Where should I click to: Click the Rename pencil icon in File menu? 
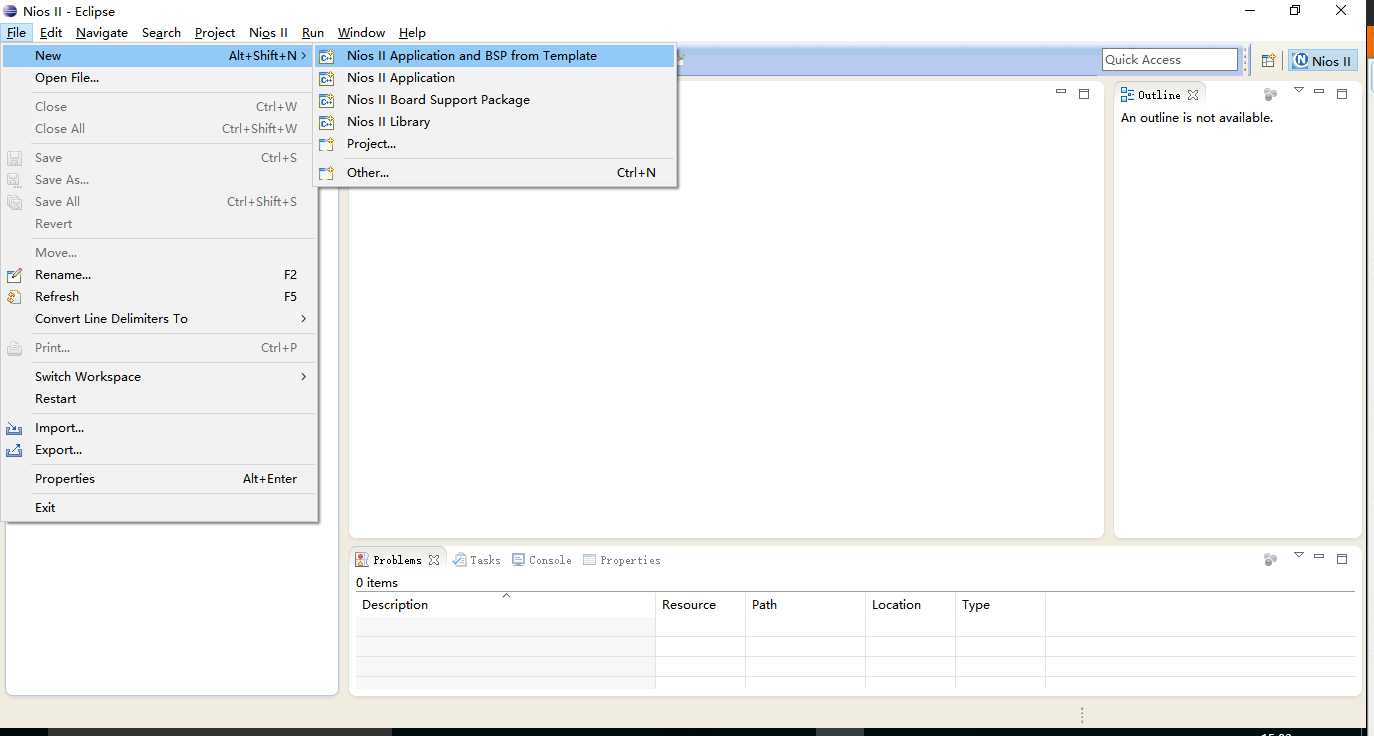(15, 275)
